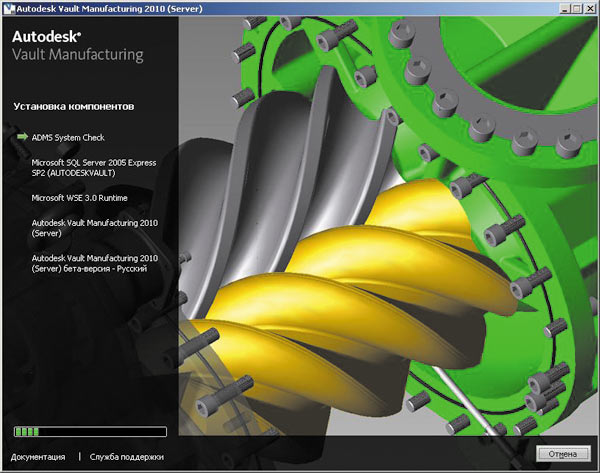
Task: Select Autodesk Vault Manufacturing 2010 (Server) entry
Action: pos(95,228)
